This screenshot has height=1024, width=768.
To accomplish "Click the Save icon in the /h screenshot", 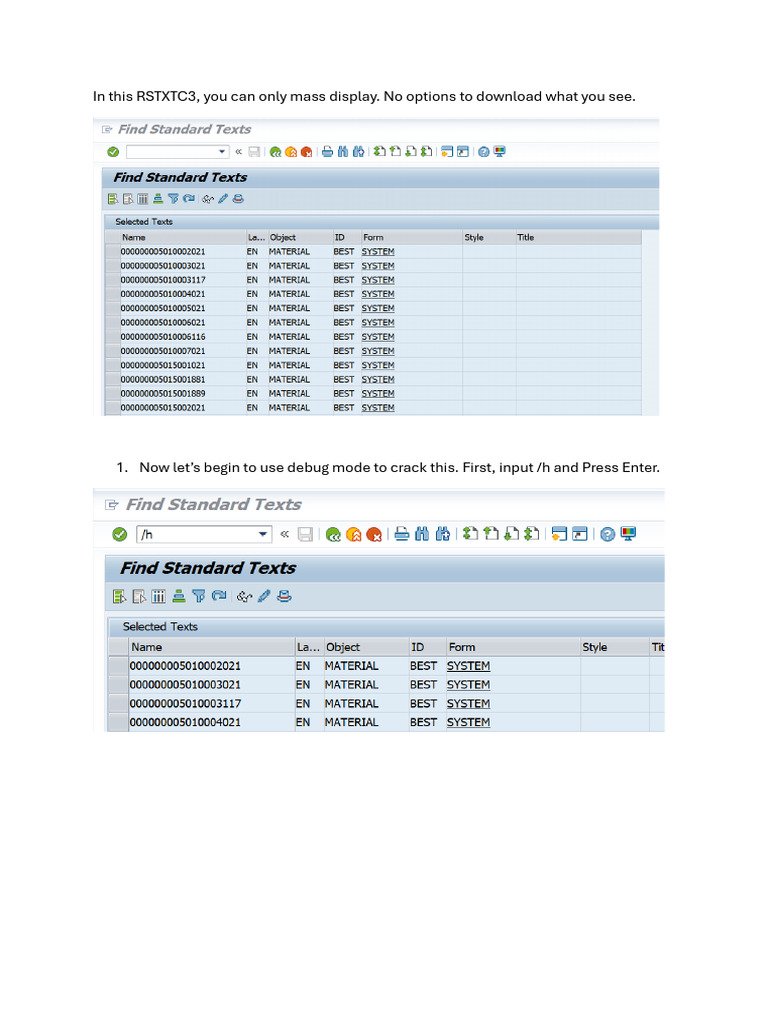I will (305, 534).
